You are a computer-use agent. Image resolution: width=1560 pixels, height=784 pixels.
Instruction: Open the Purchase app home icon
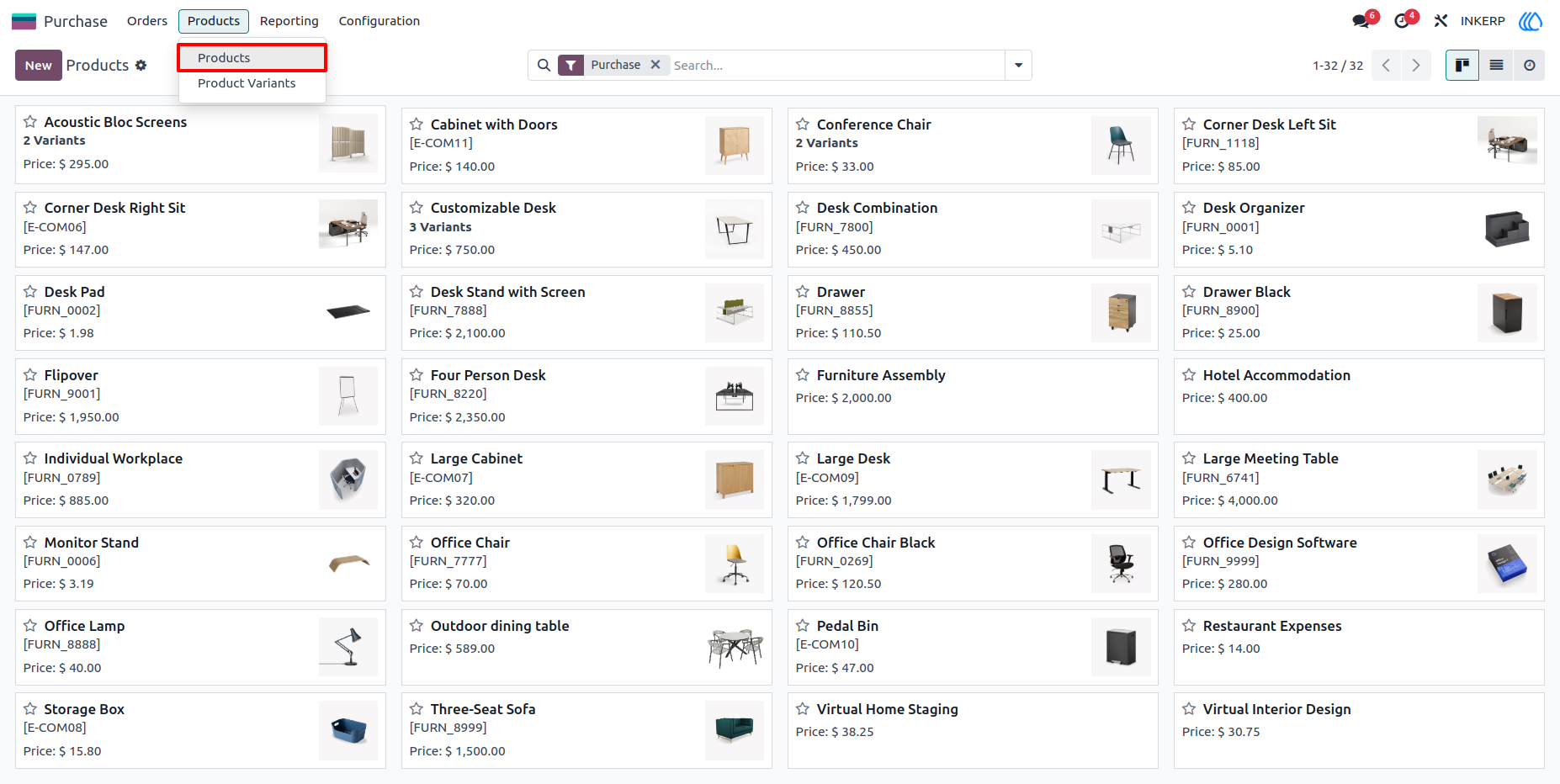(x=24, y=21)
